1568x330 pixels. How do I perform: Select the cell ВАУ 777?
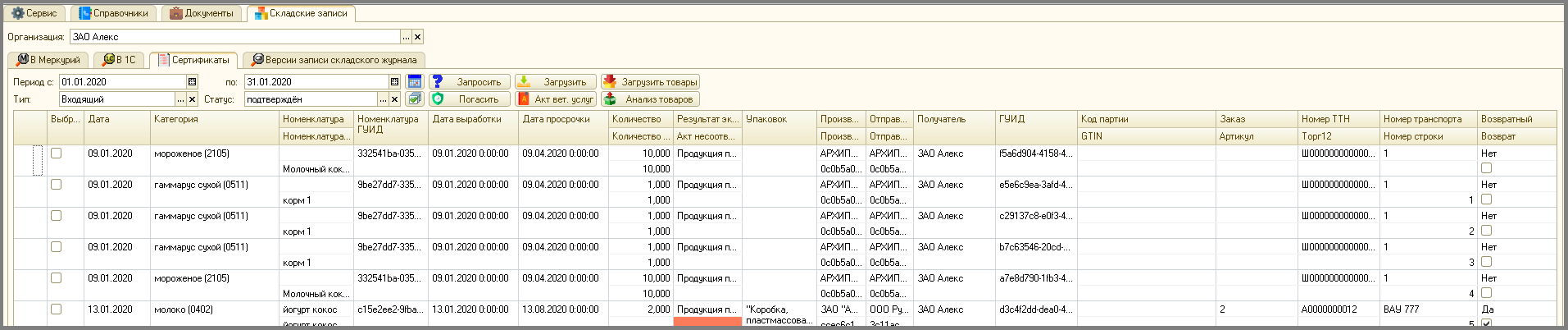(x=1429, y=309)
